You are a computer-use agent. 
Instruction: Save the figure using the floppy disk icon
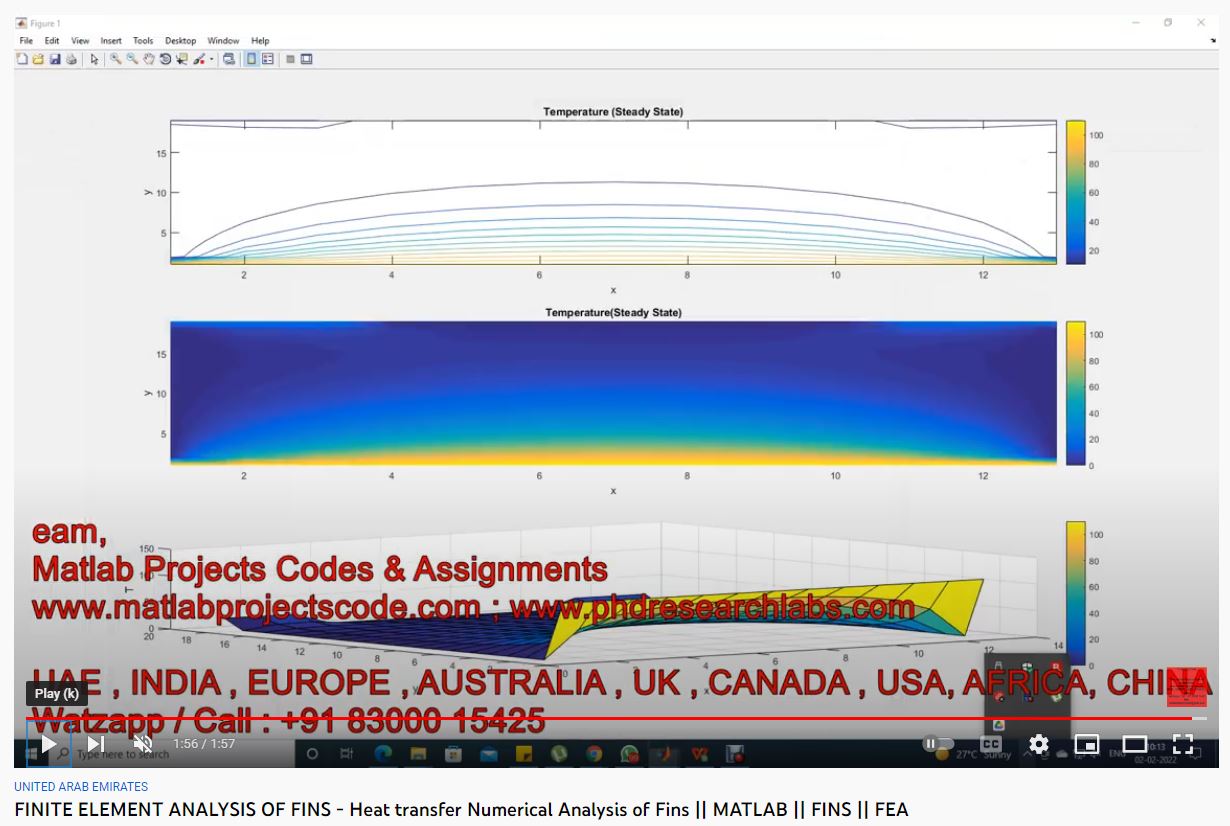tap(55, 59)
